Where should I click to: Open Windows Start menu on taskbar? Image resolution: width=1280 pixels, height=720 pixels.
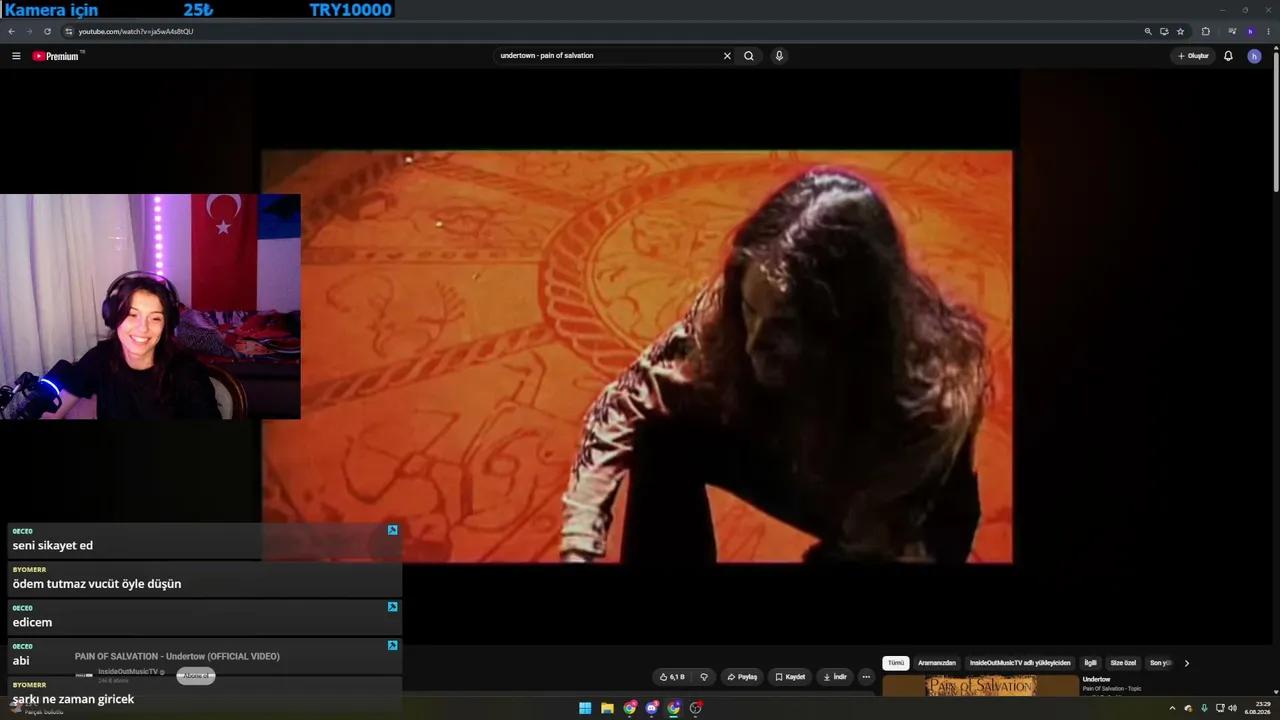585,708
